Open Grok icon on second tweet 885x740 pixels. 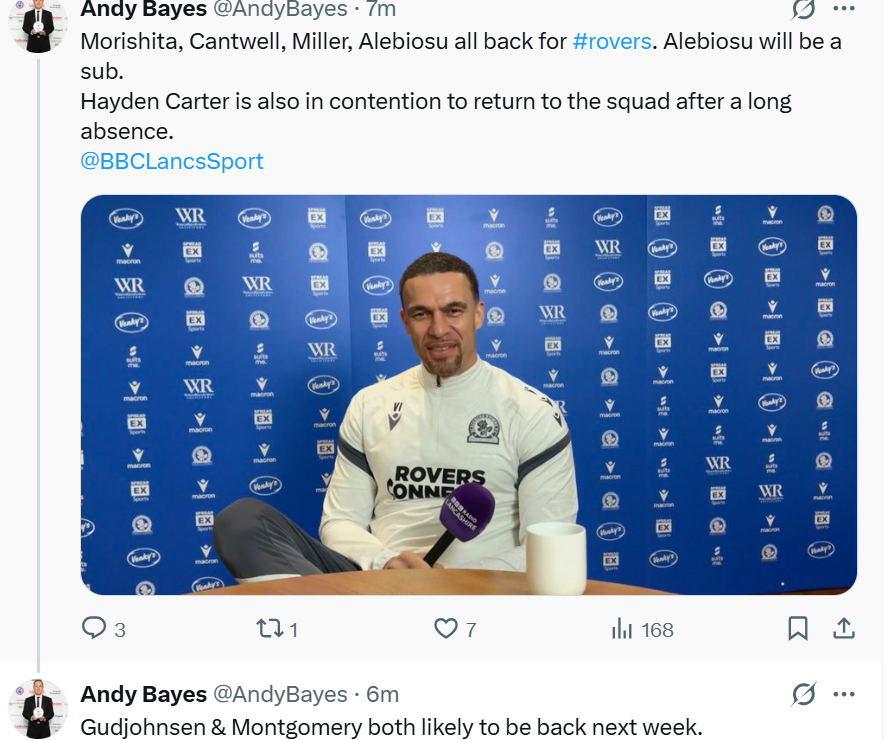803,694
